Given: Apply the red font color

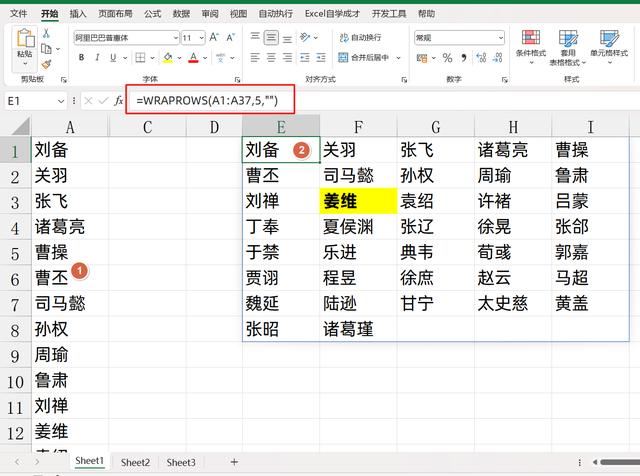Looking at the screenshot, I should point(193,58).
